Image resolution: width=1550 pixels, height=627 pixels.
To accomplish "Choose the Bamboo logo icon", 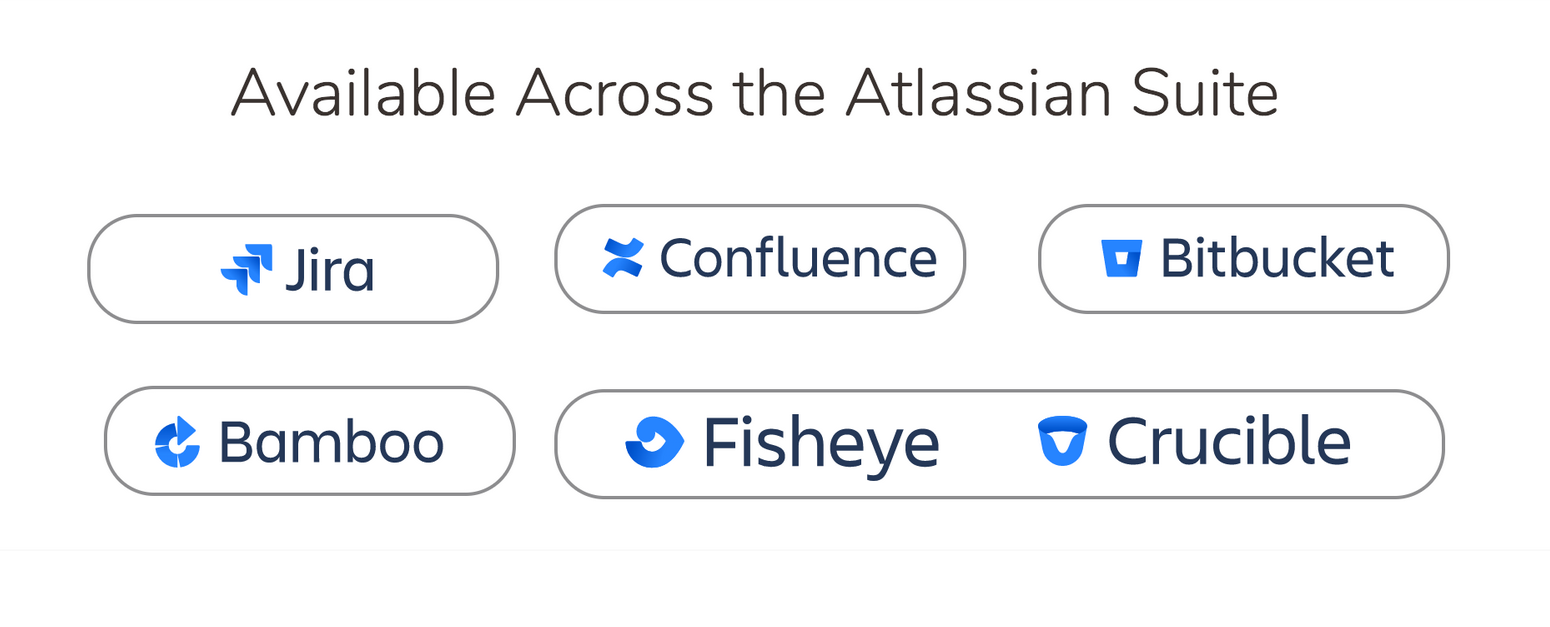I will click(178, 442).
